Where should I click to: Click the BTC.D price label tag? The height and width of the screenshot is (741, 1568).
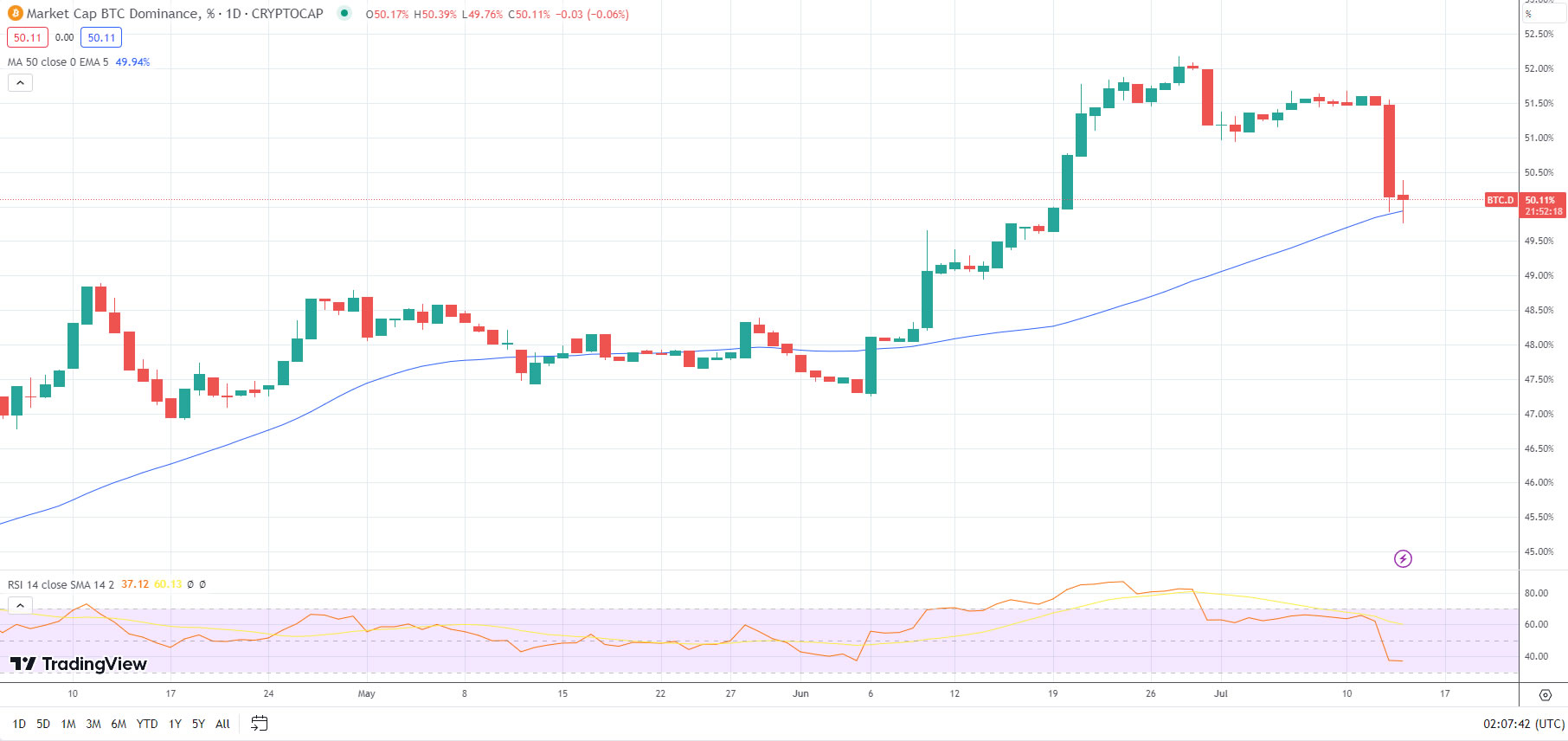pyautogui.click(x=1500, y=200)
